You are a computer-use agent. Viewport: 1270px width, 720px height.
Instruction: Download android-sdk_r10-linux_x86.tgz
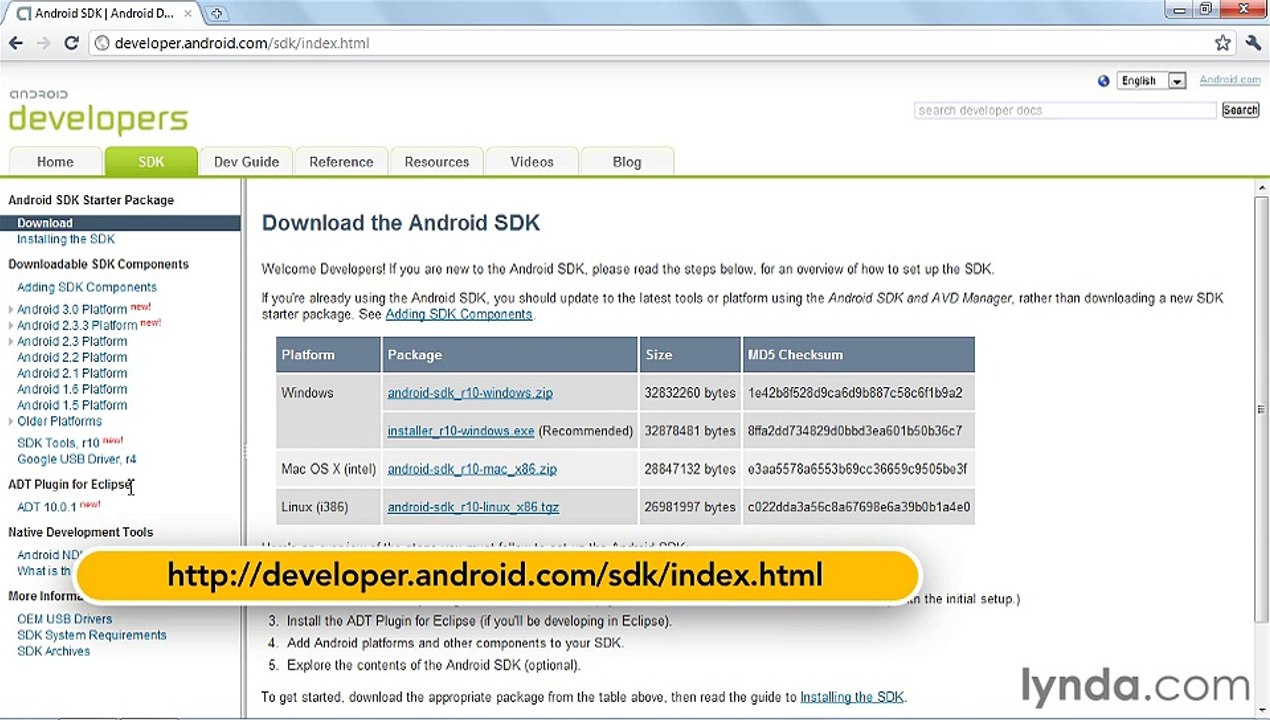pyautogui.click(x=473, y=507)
